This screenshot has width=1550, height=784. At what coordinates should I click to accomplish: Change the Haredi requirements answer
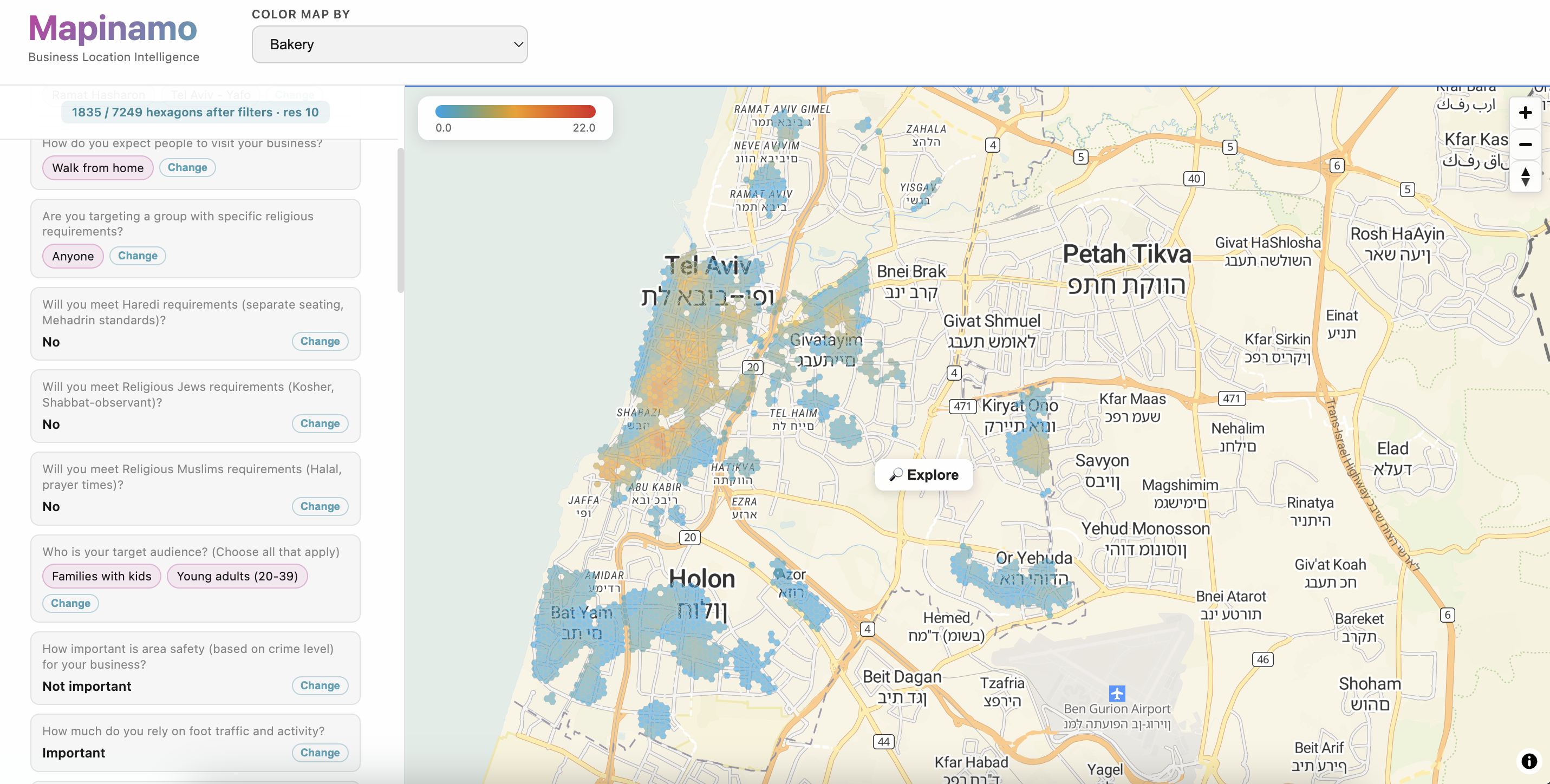click(320, 341)
